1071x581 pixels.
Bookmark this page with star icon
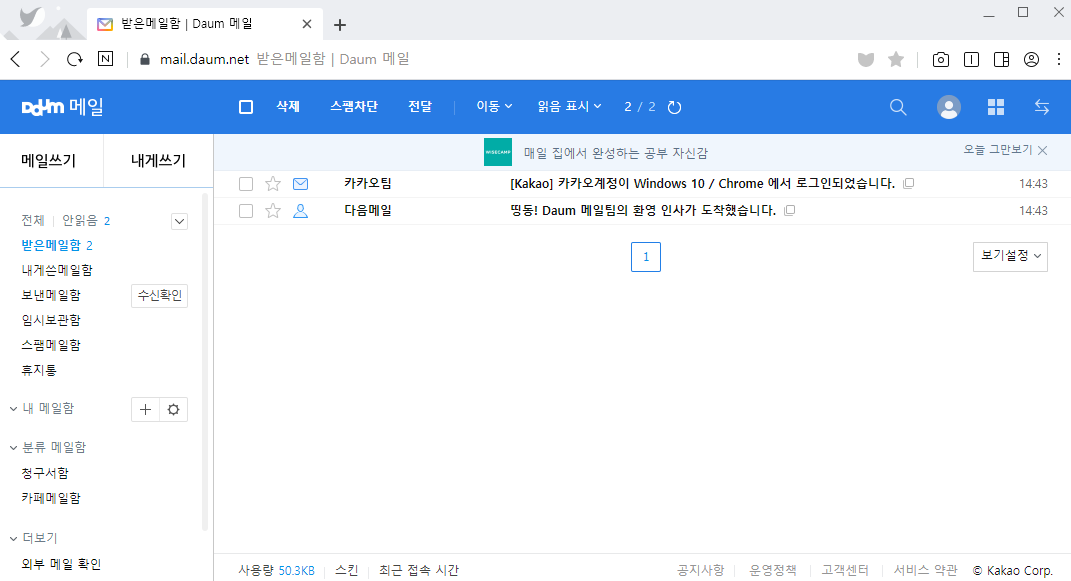click(896, 59)
